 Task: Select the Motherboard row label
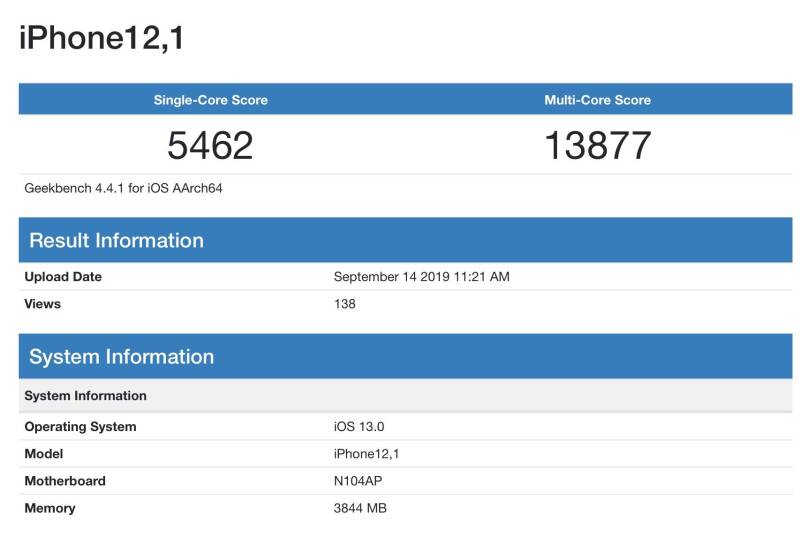65,481
